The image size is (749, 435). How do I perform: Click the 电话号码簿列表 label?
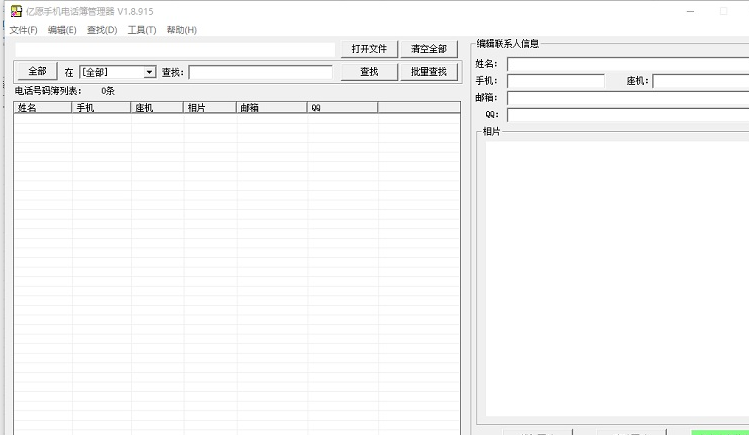[48, 91]
